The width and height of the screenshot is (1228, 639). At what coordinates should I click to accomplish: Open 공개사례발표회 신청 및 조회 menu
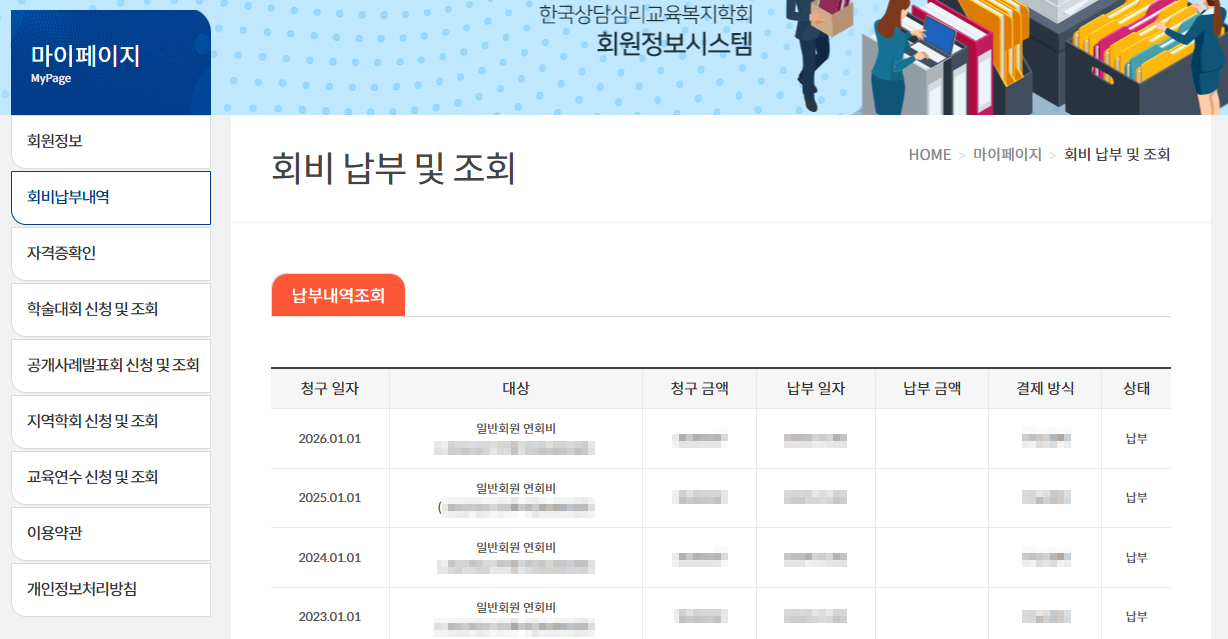(110, 365)
